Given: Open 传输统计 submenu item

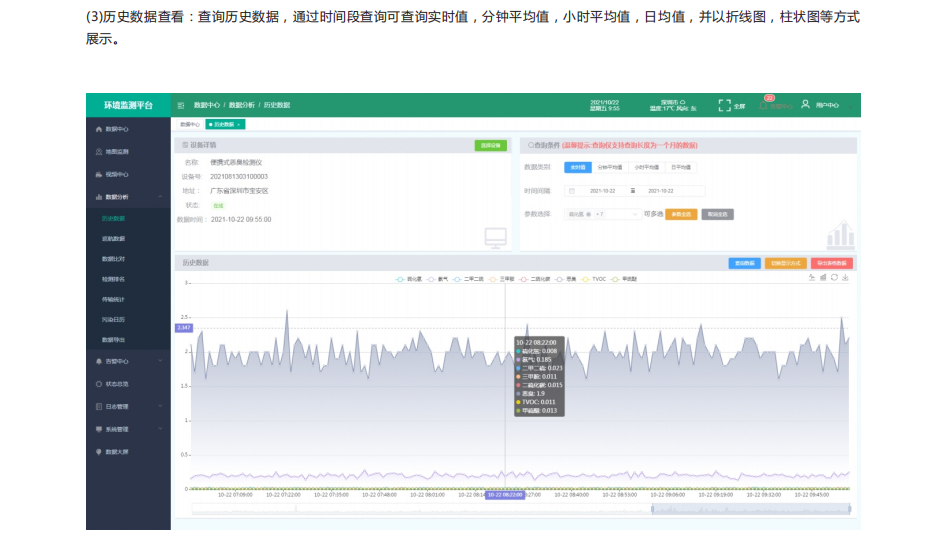Looking at the screenshot, I should pyautogui.click(x=113, y=299).
